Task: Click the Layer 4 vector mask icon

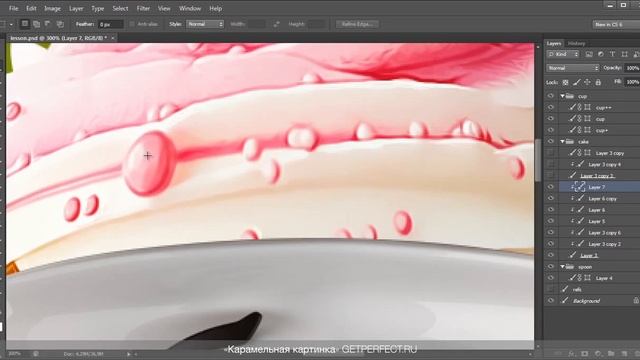Action: pyautogui.click(x=587, y=278)
